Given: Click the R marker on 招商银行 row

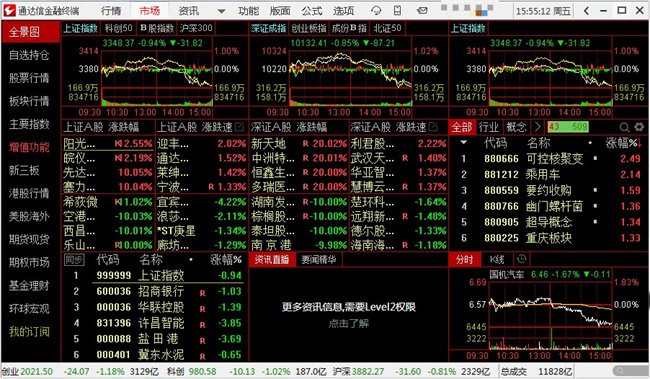Looking at the screenshot, I should (x=203, y=293).
